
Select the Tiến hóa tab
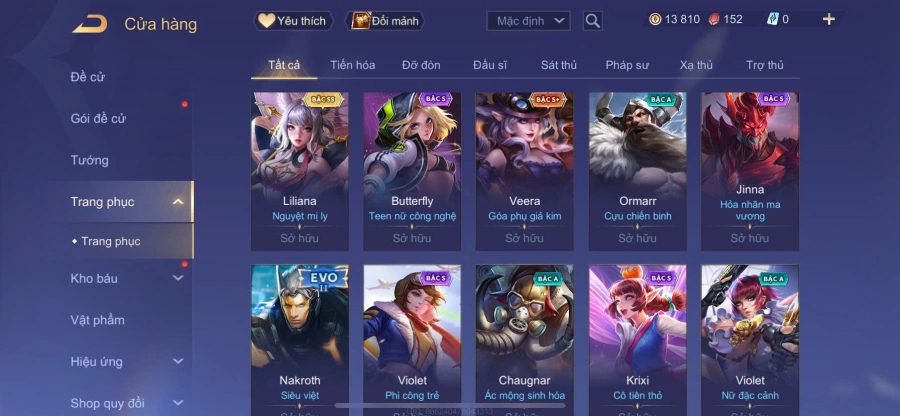tap(352, 65)
